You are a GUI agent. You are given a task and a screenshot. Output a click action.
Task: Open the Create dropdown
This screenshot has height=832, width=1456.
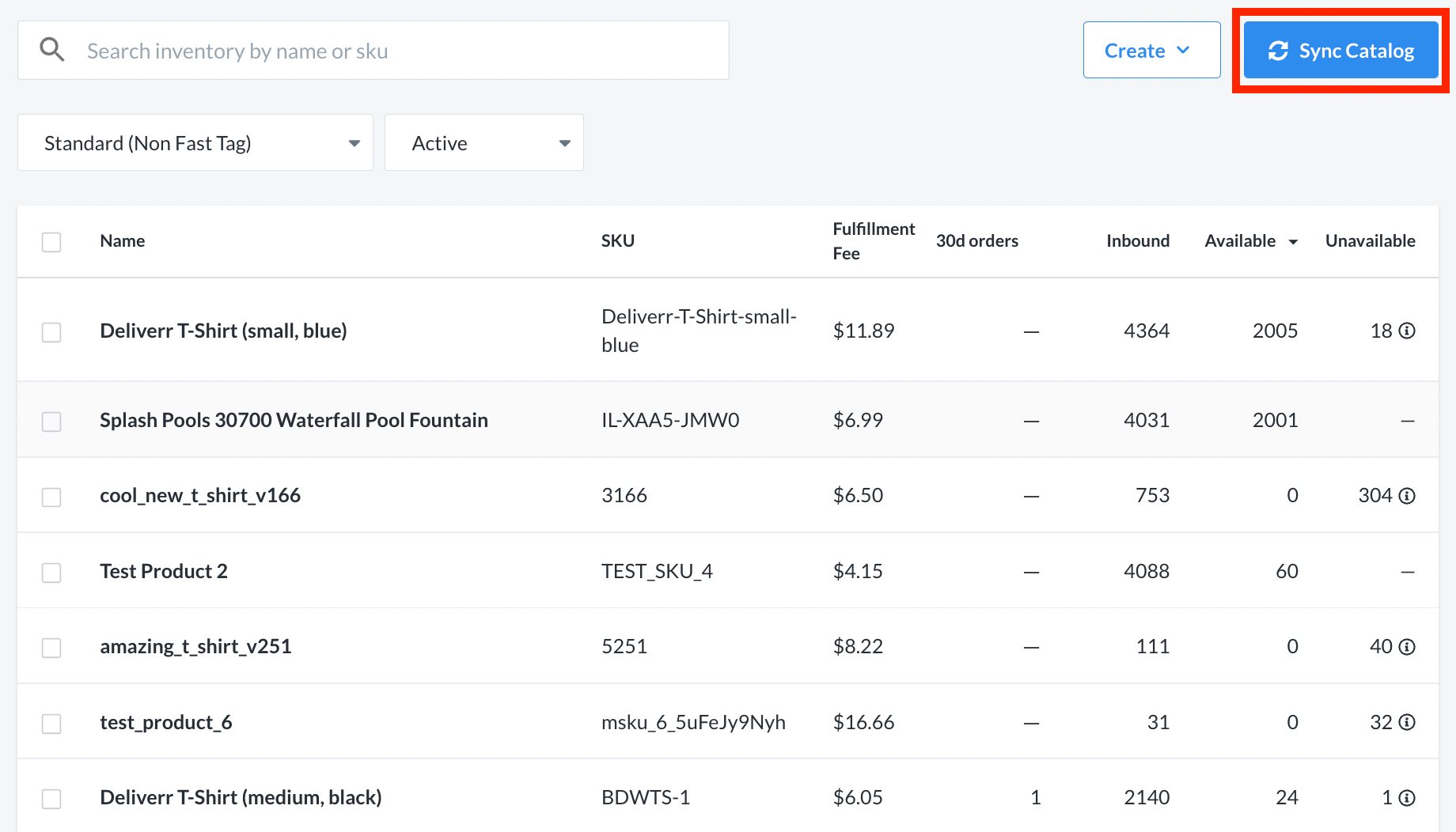coord(1151,50)
